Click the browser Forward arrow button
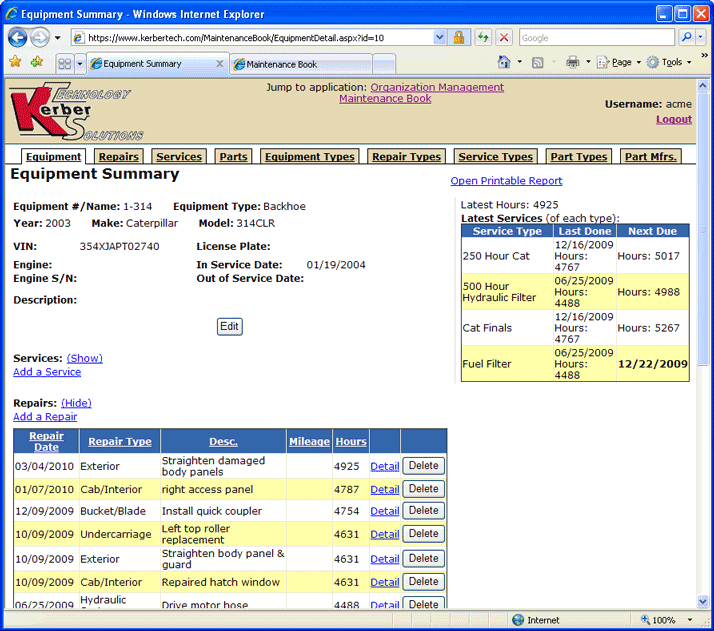The width and height of the screenshot is (714, 631). pyautogui.click(x=40, y=37)
